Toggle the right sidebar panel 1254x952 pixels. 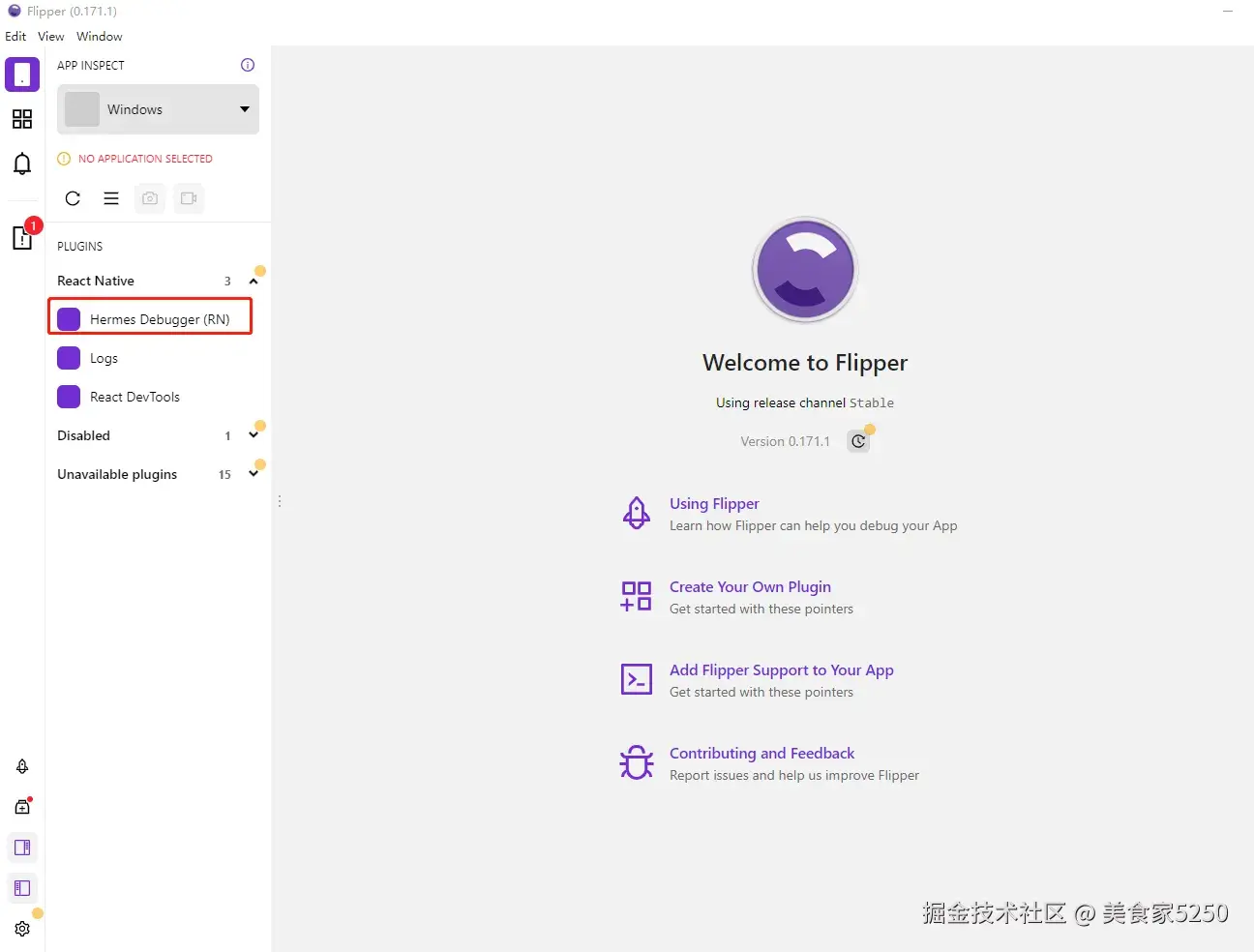coord(22,848)
